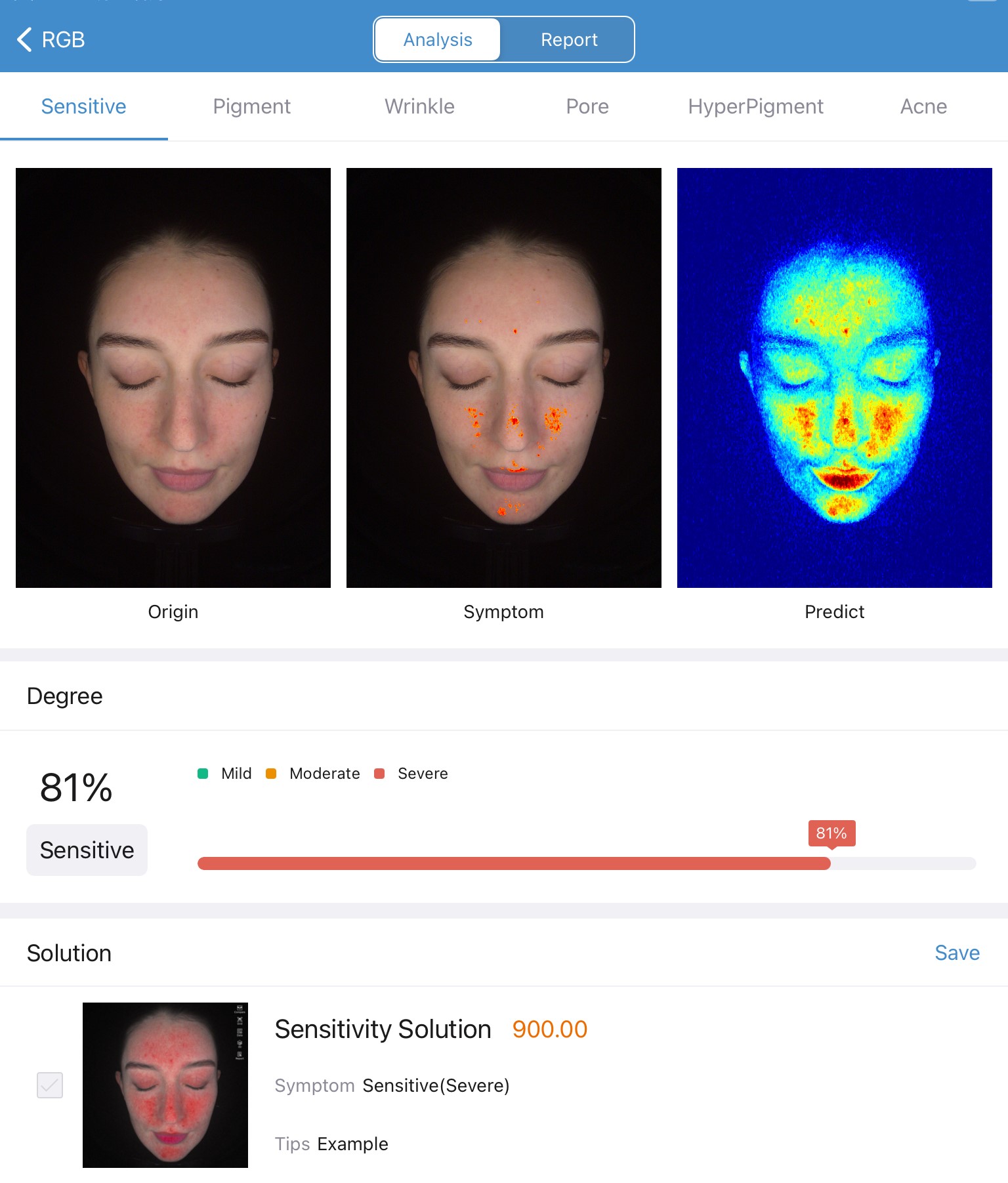Open the HyperPigment tab
Screen dimensions: 1008x1183
[x=756, y=106]
